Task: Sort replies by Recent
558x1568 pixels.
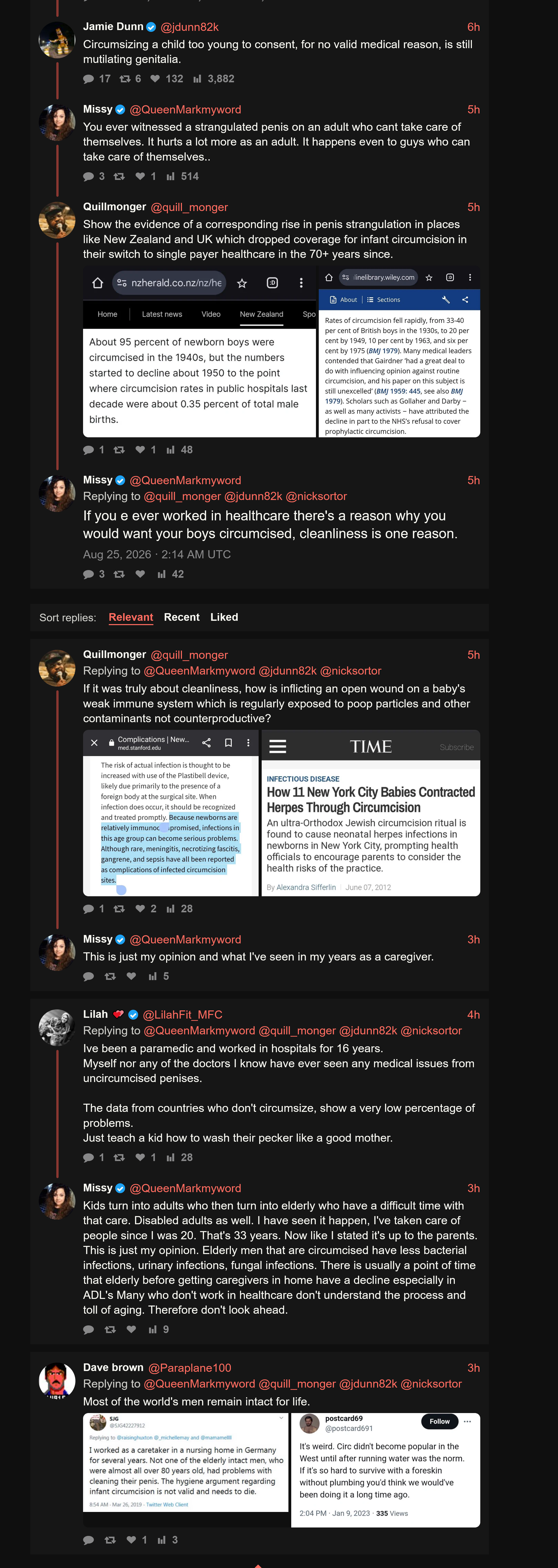Action: point(181,617)
